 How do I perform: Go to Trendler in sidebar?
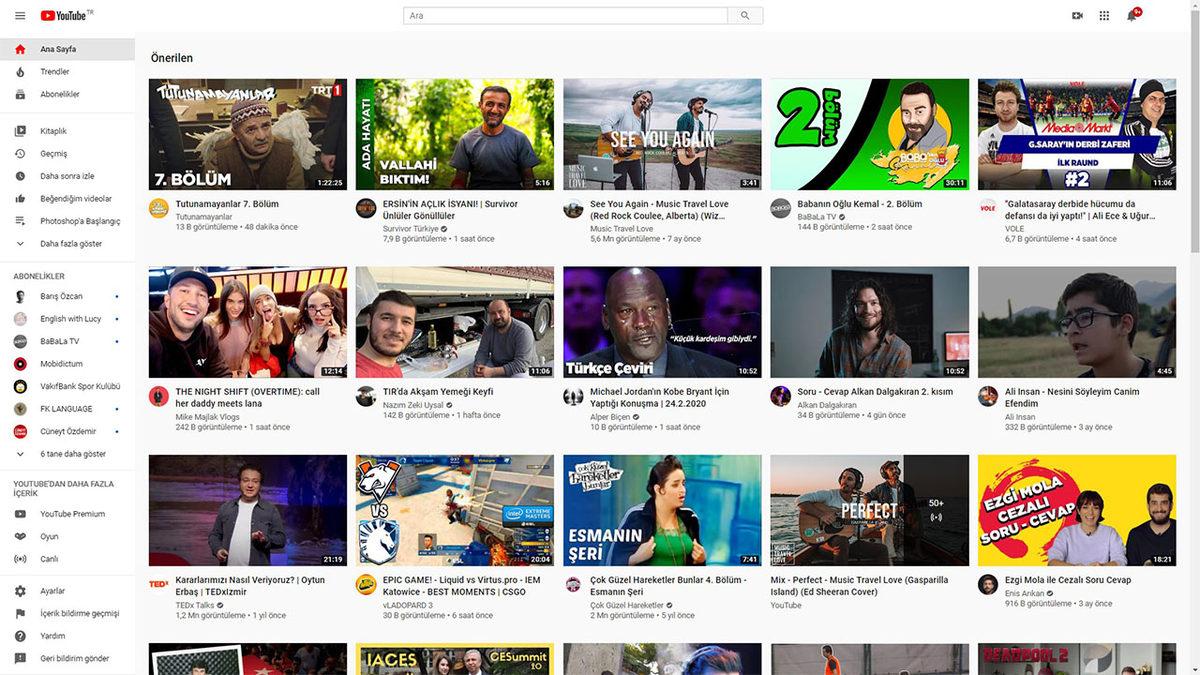pos(54,72)
